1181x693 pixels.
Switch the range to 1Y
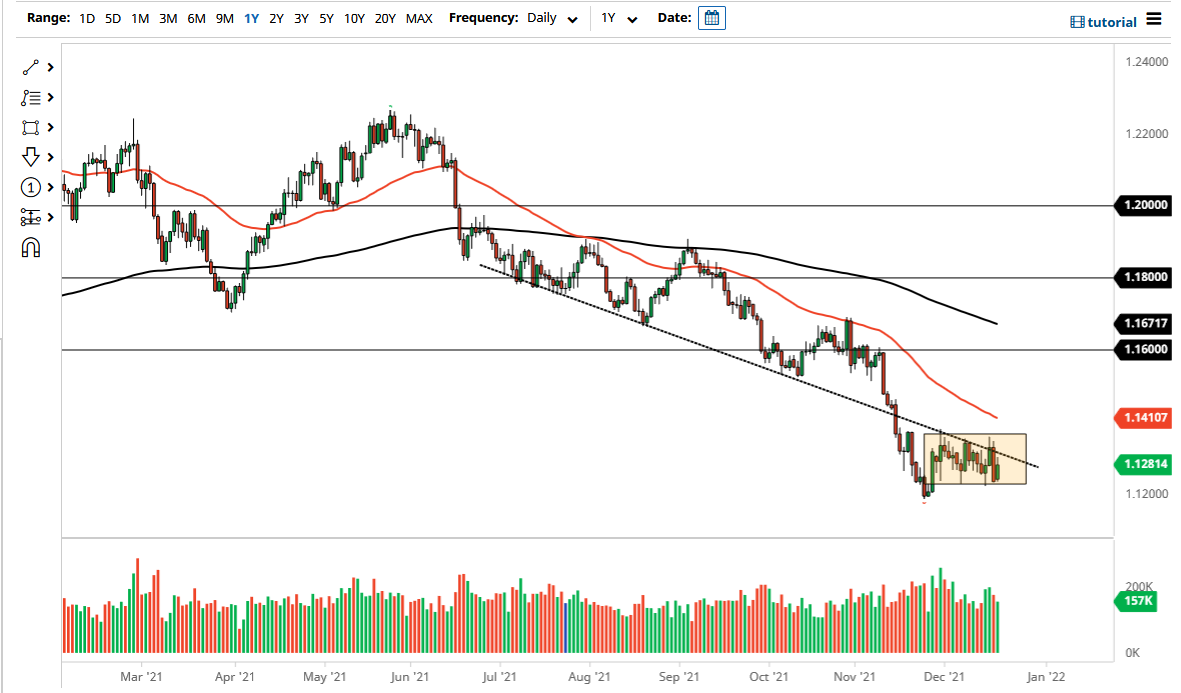coord(251,18)
